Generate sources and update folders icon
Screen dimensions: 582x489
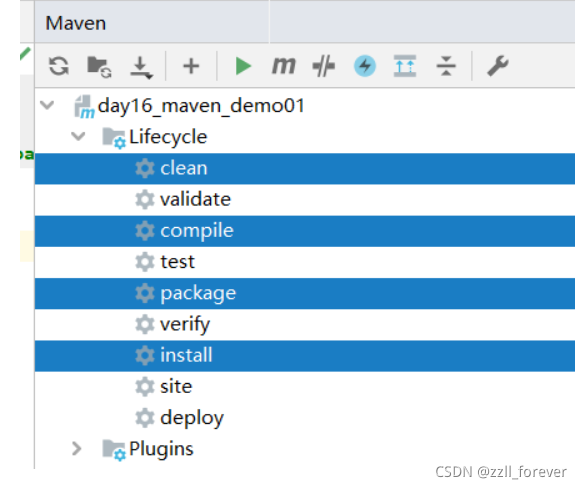click(x=99, y=67)
